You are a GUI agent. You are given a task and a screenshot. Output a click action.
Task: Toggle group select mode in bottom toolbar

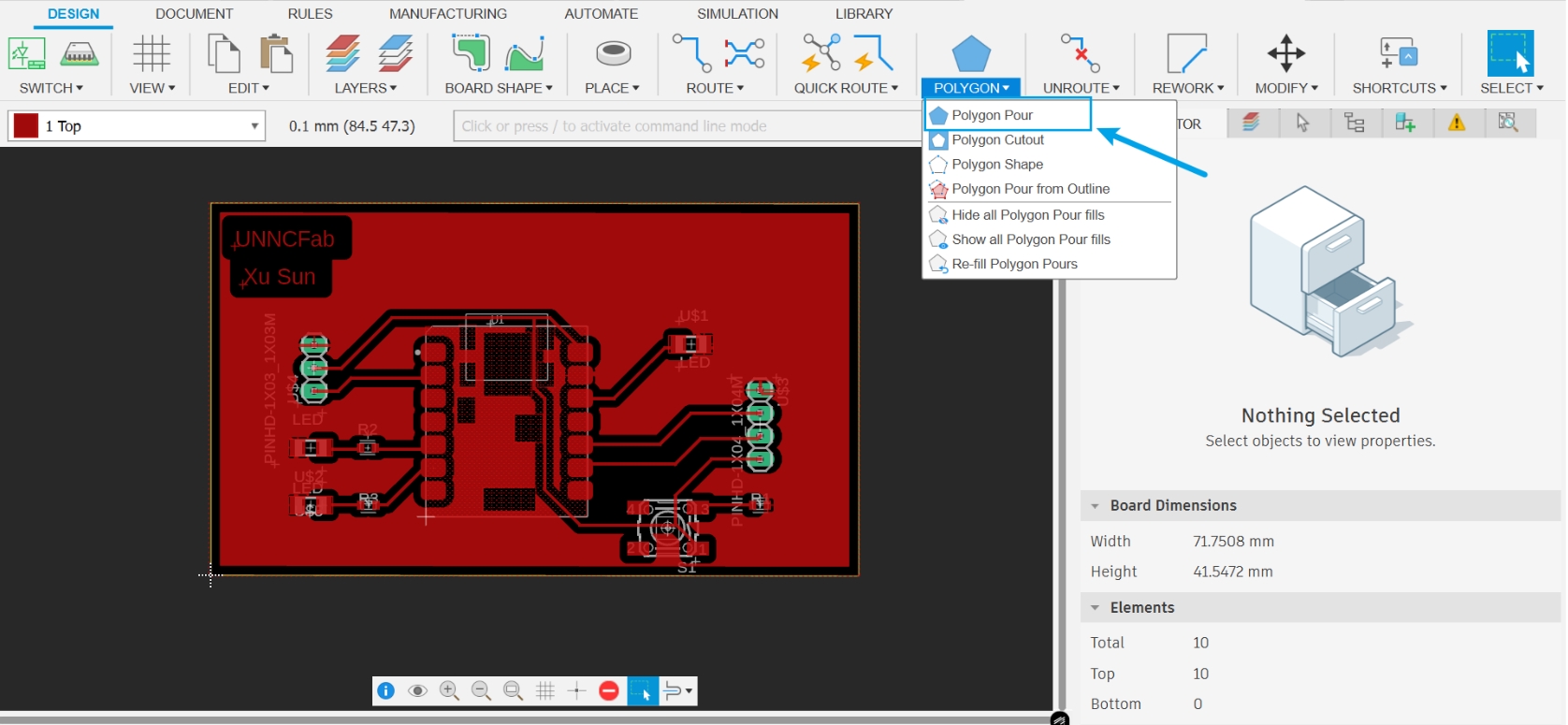click(x=643, y=691)
